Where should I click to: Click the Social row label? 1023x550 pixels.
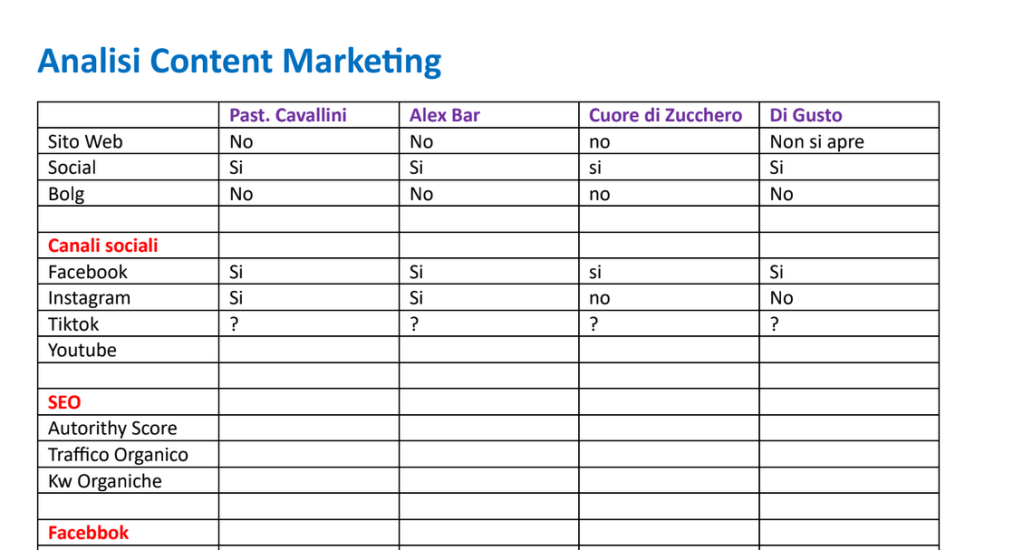pos(72,167)
